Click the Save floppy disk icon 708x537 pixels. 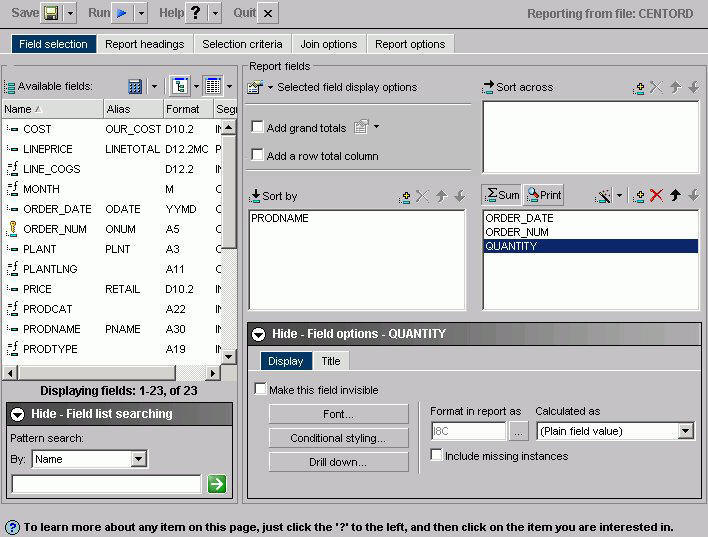(x=51, y=13)
